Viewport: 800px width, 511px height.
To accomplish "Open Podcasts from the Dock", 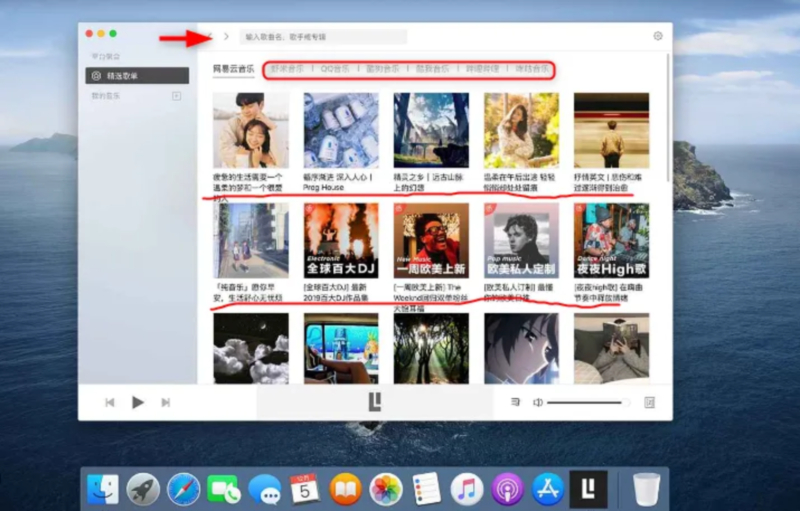I will (x=508, y=489).
